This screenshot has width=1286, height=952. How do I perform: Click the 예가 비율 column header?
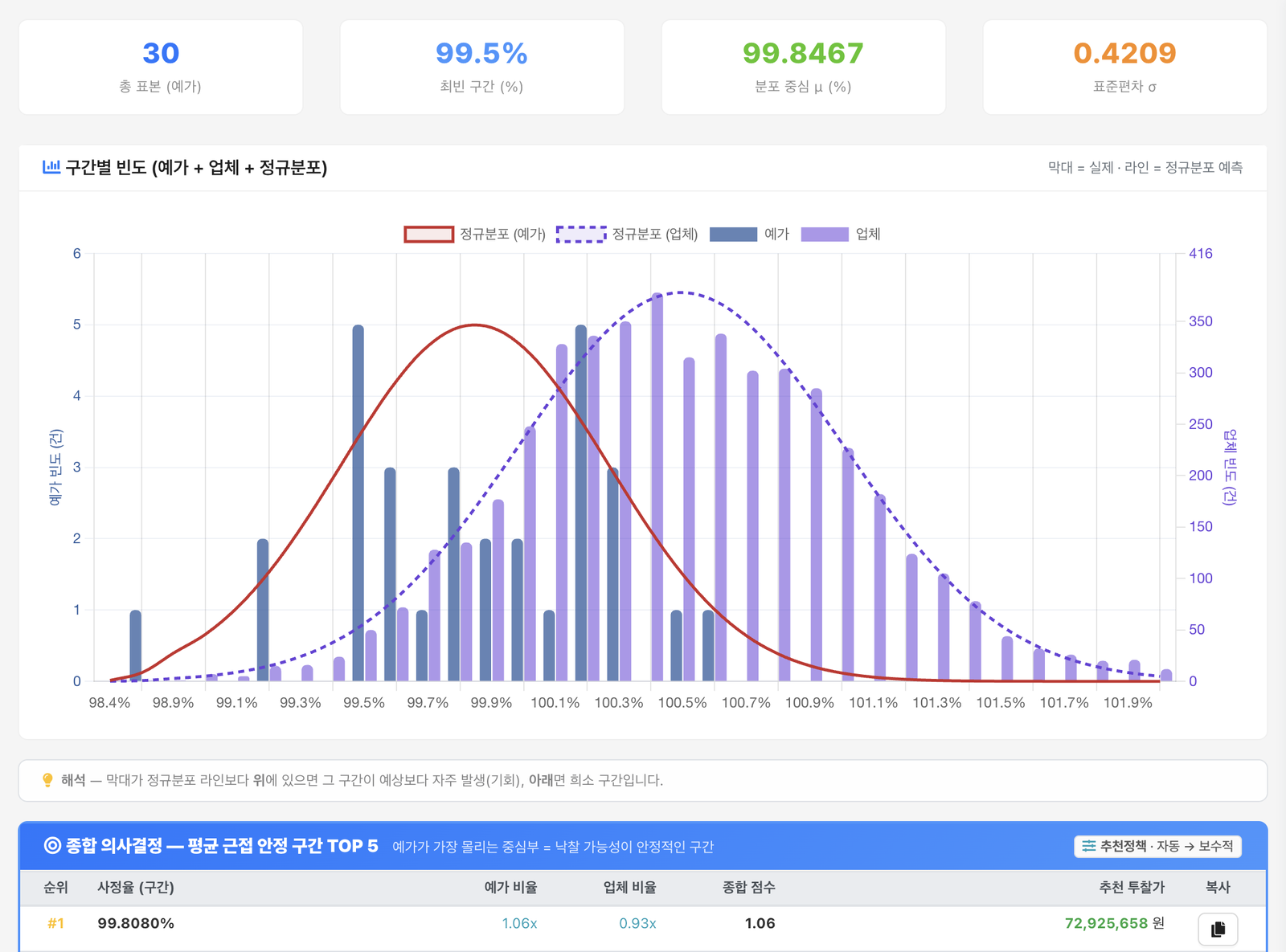click(x=511, y=888)
